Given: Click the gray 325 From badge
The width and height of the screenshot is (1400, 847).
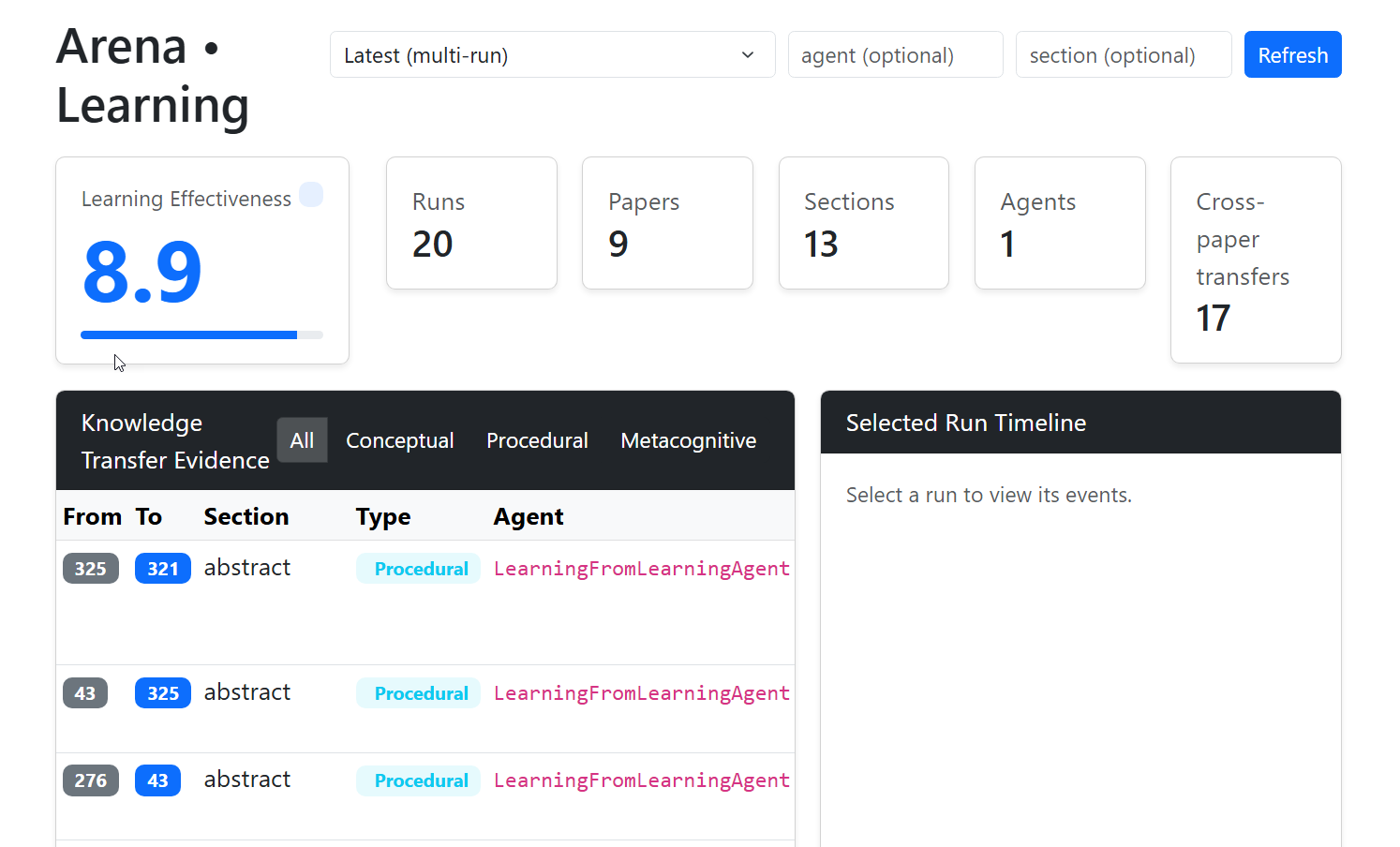Looking at the screenshot, I should (91, 569).
